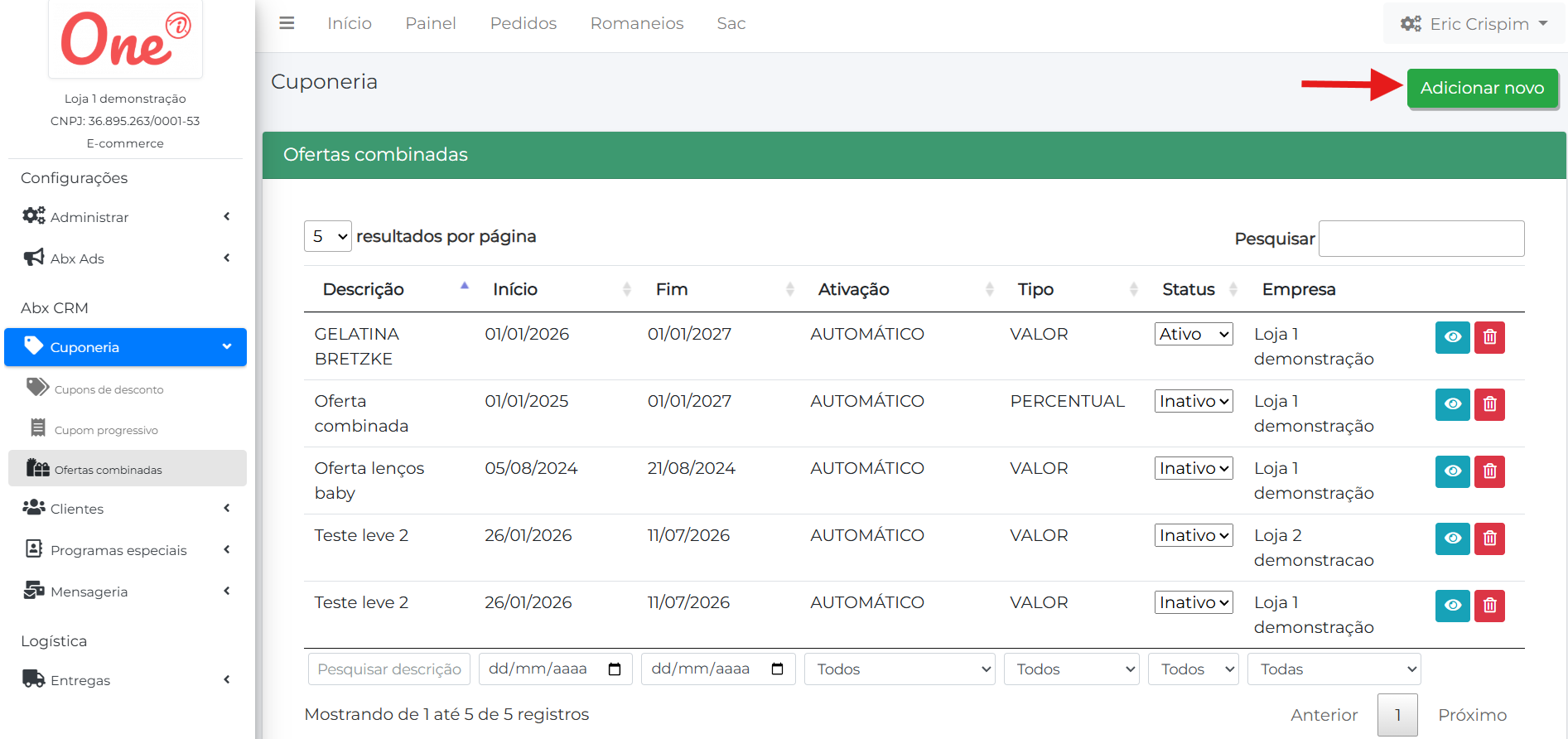This screenshot has width=1568, height=739.
Task: Open calendar picker in Fim filter
Action: [x=777, y=669]
